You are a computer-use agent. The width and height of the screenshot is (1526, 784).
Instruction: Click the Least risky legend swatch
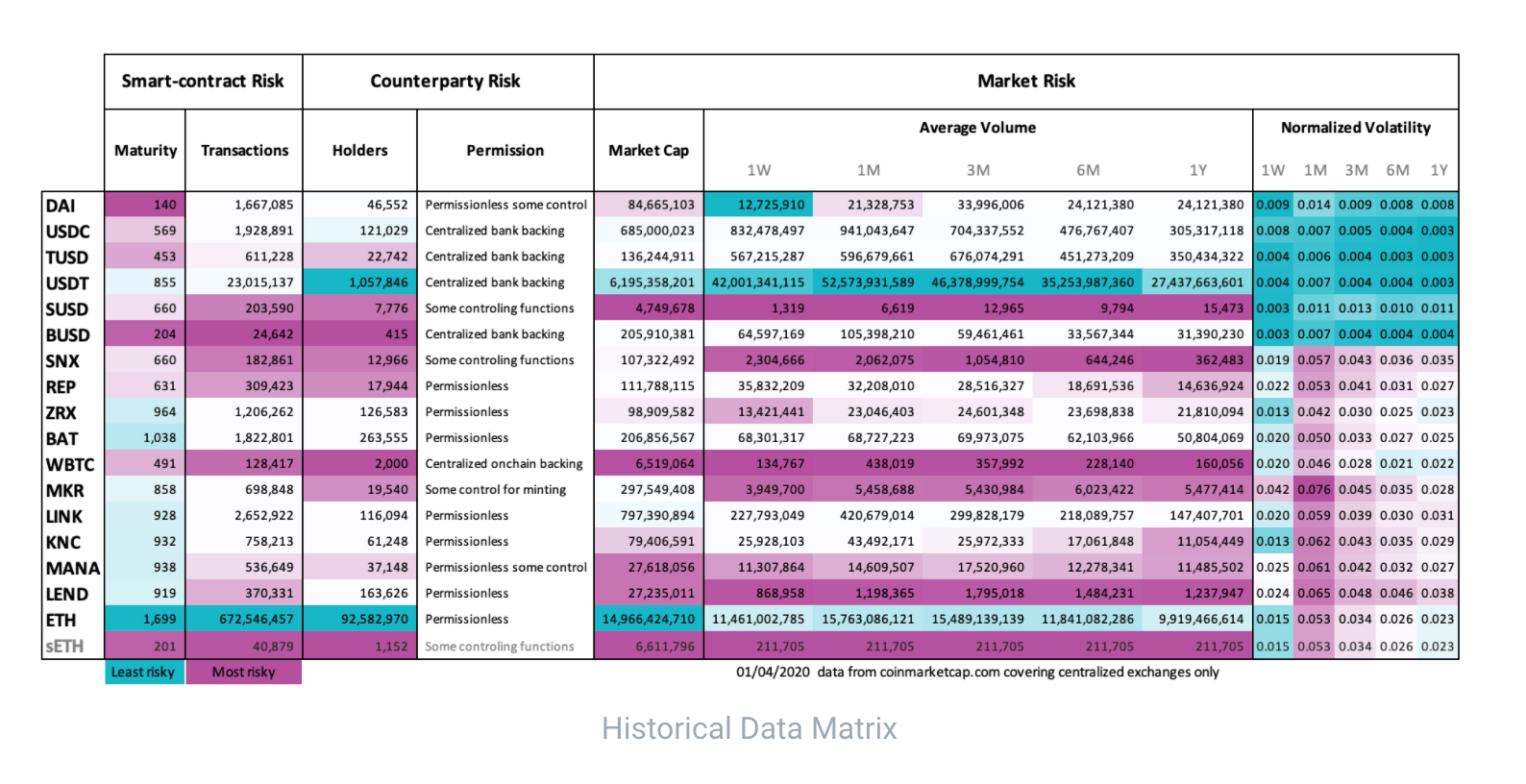tap(144, 672)
